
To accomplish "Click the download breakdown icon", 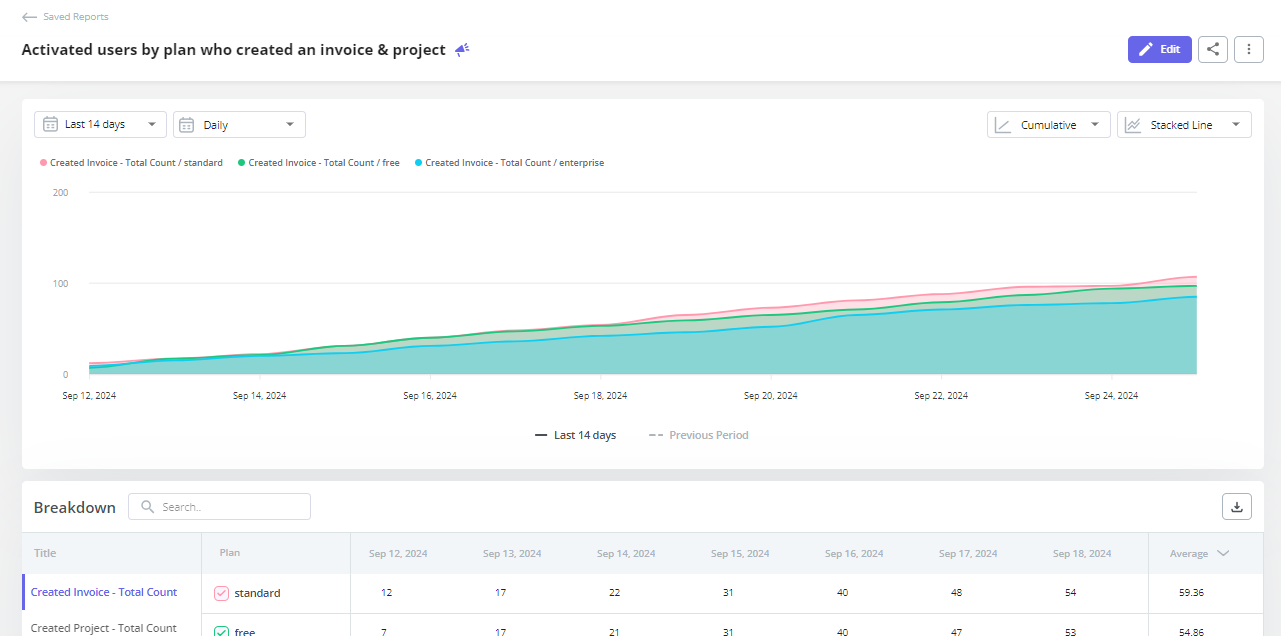I will 1236,507.
